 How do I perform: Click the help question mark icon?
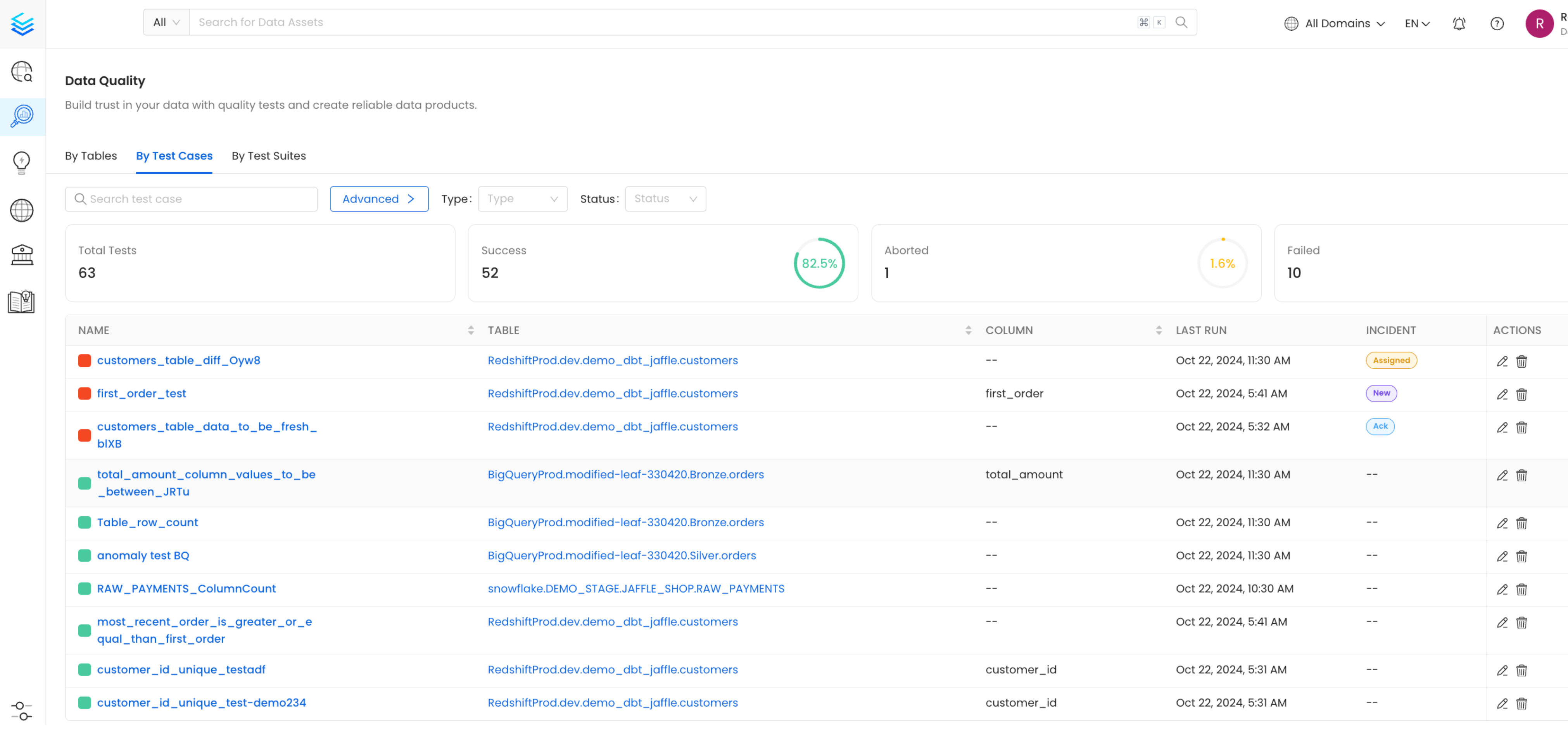point(1497,24)
